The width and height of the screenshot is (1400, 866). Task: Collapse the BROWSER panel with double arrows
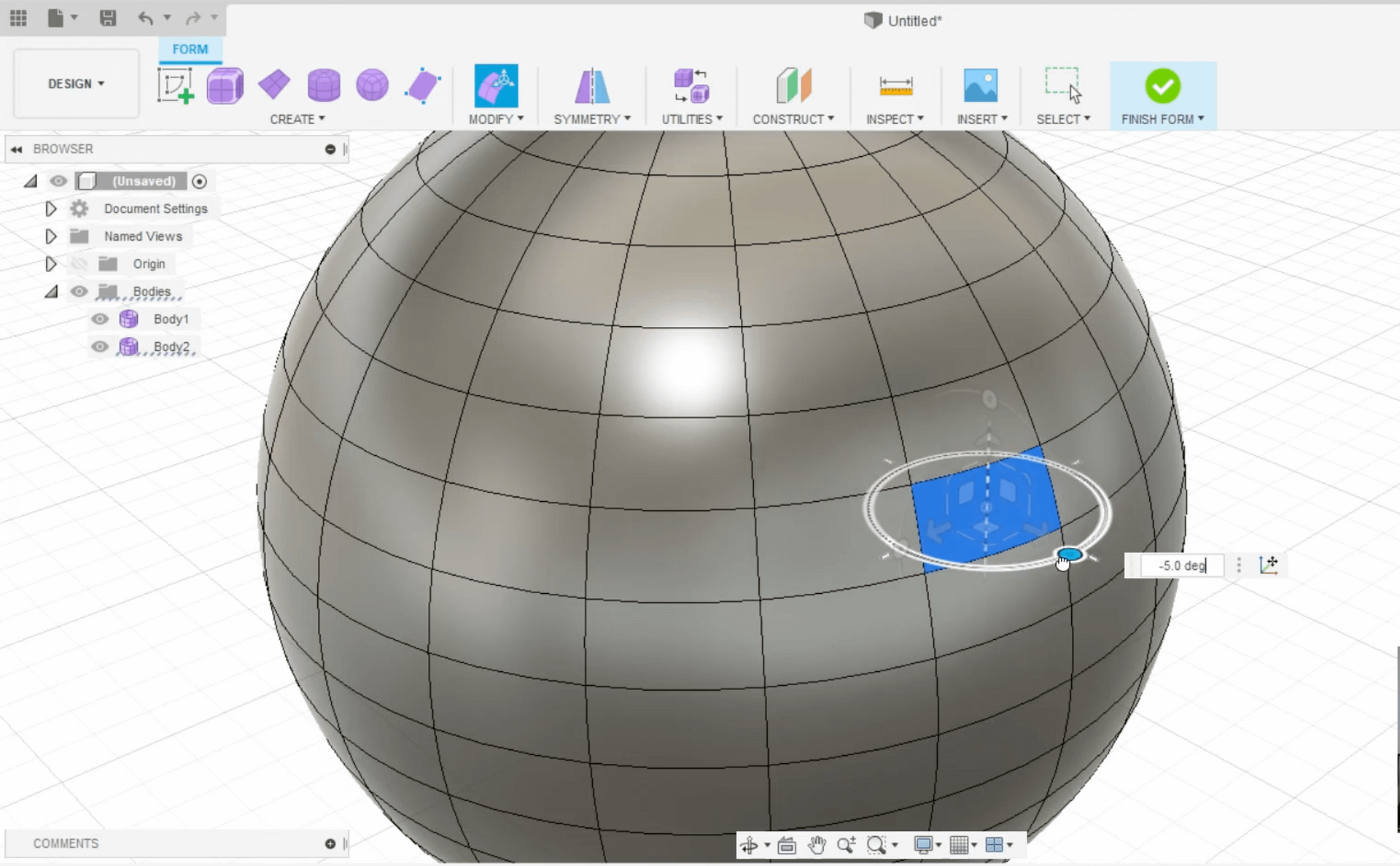click(16, 149)
